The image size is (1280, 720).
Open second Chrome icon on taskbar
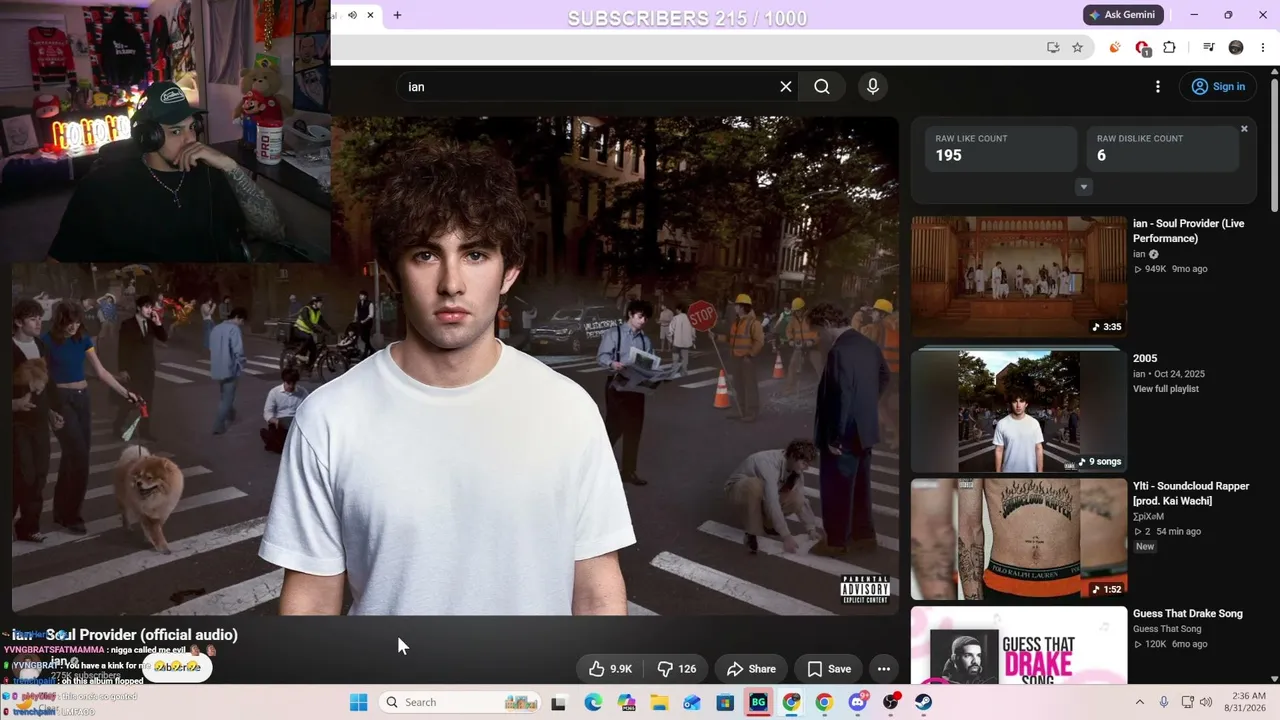(824, 702)
